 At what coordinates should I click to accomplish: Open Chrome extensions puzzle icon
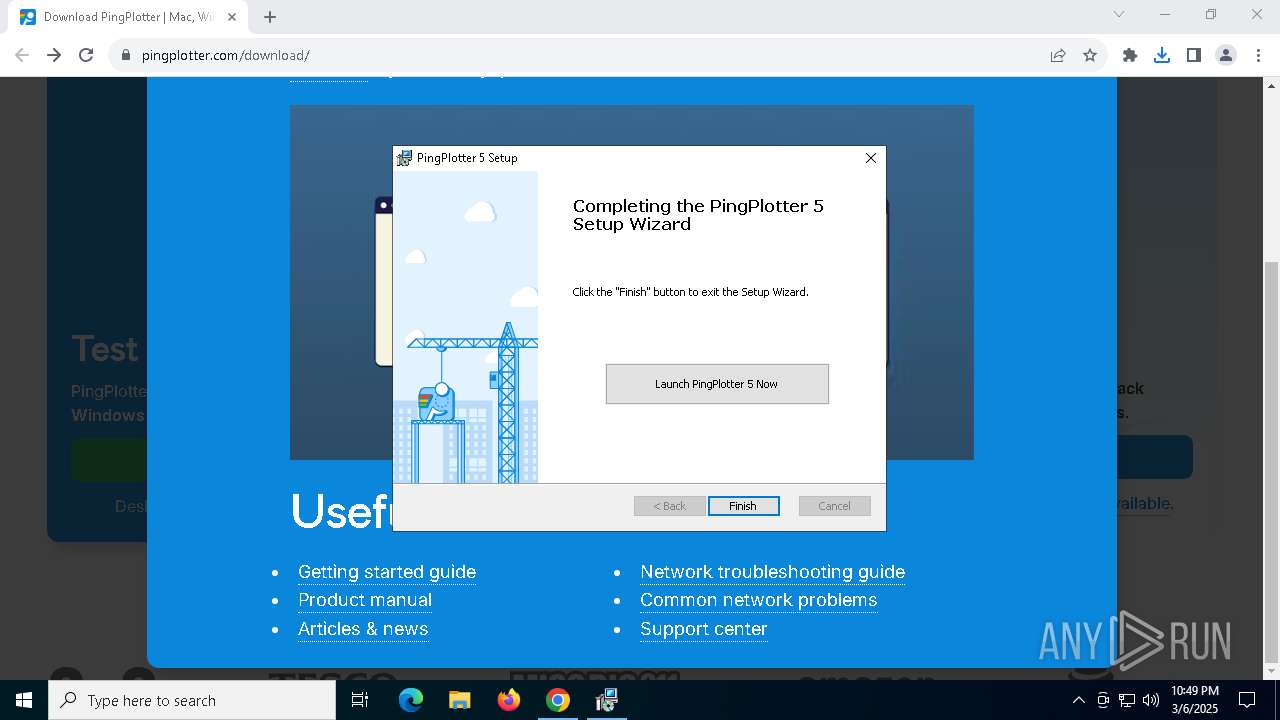pos(1130,55)
